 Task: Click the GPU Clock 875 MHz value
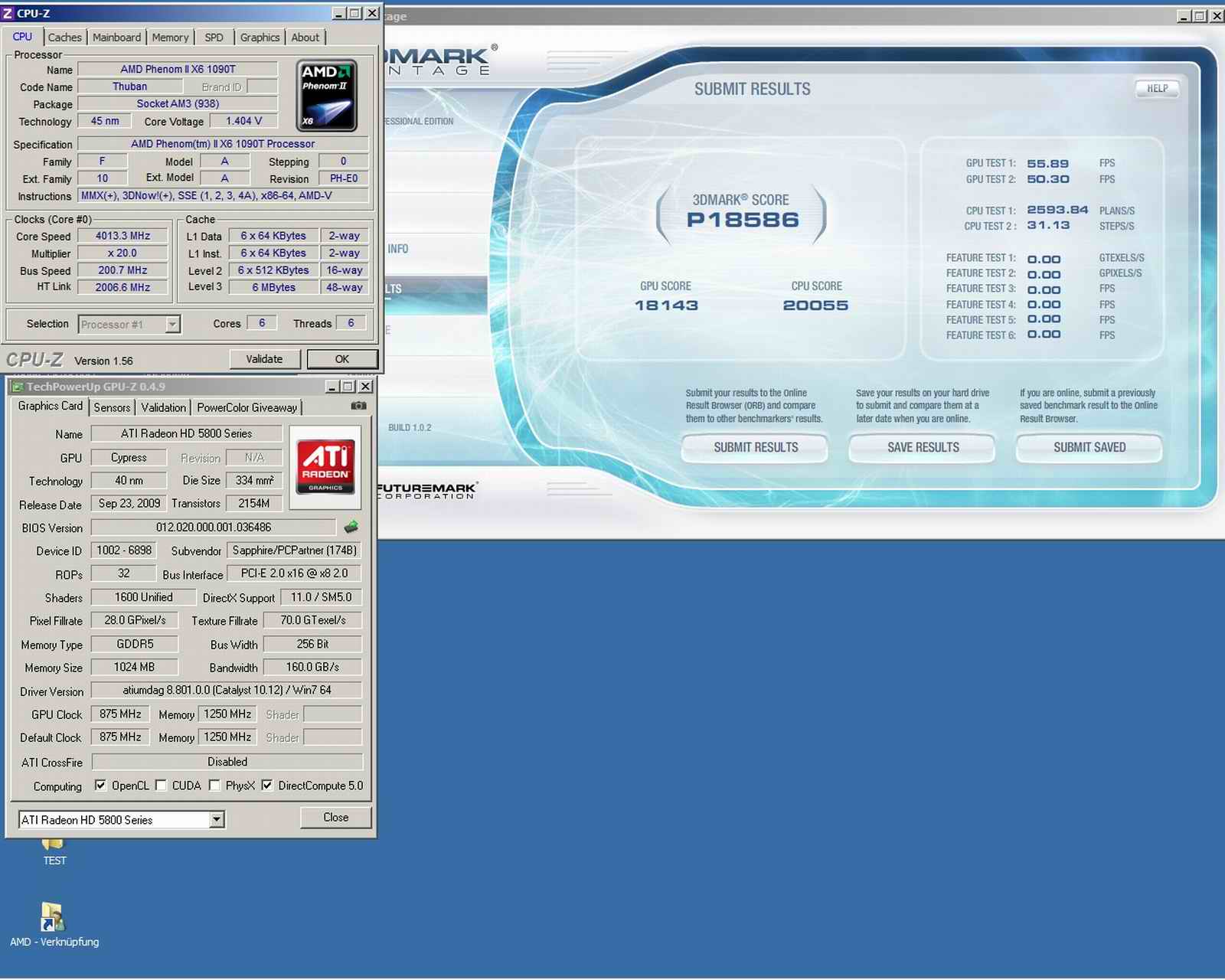tap(120, 714)
